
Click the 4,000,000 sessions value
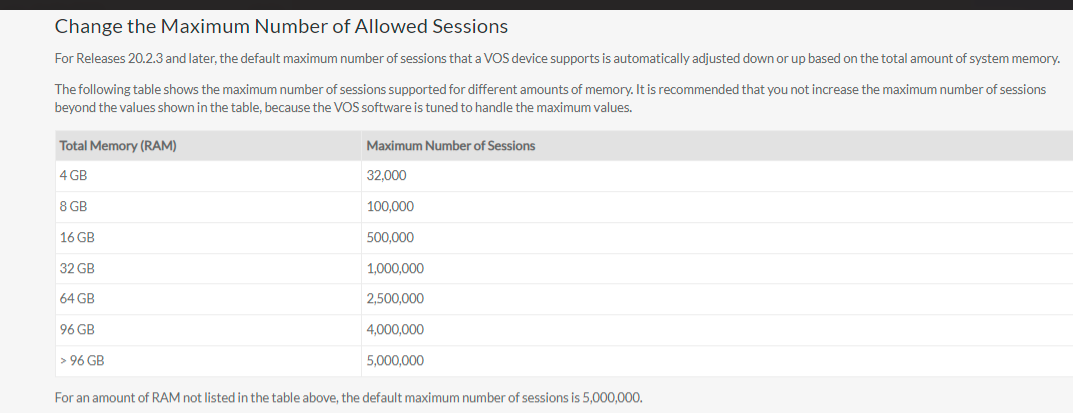(x=396, y=330)
